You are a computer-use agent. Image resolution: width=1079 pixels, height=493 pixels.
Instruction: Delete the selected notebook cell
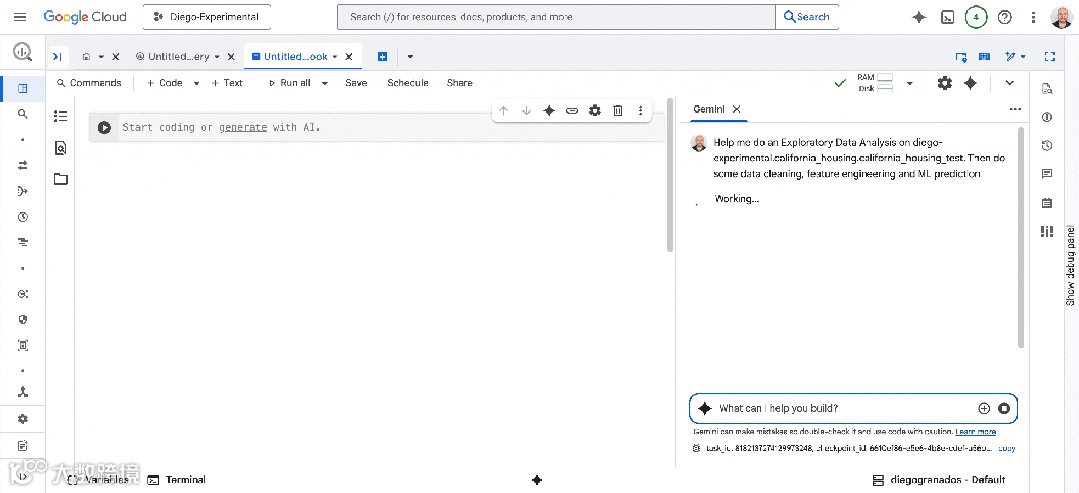618,110
